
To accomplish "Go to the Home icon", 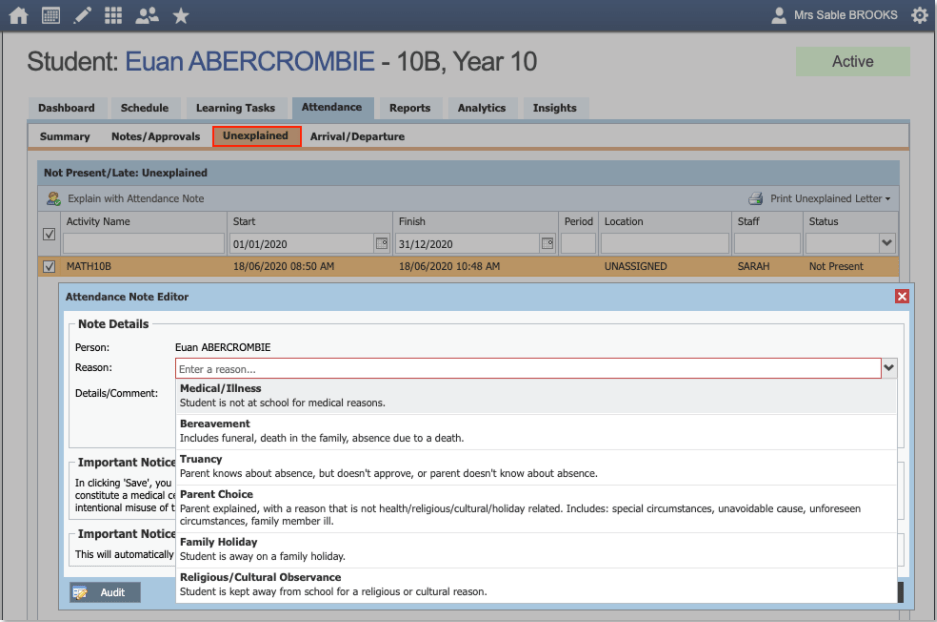I will pyautogui.click(x=18, y=15).
